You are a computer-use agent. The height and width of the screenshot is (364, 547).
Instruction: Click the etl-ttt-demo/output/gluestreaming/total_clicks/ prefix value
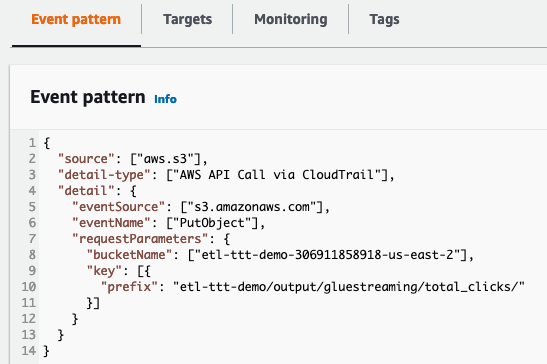(349, 287)
